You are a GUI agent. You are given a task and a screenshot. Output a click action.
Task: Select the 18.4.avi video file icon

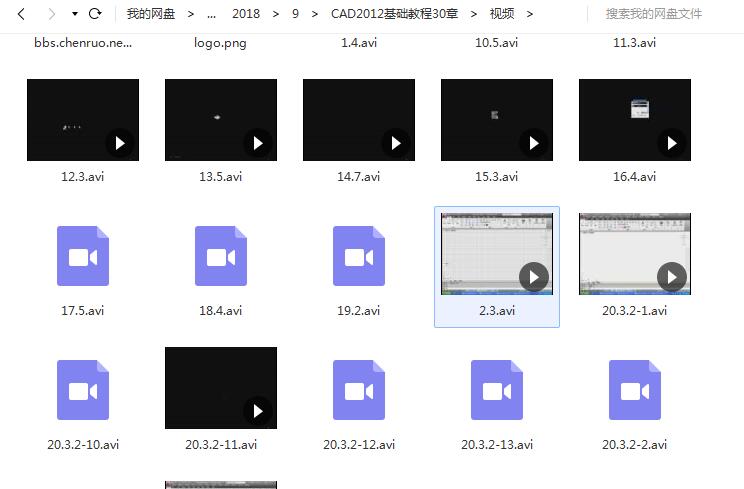(221, 256)
